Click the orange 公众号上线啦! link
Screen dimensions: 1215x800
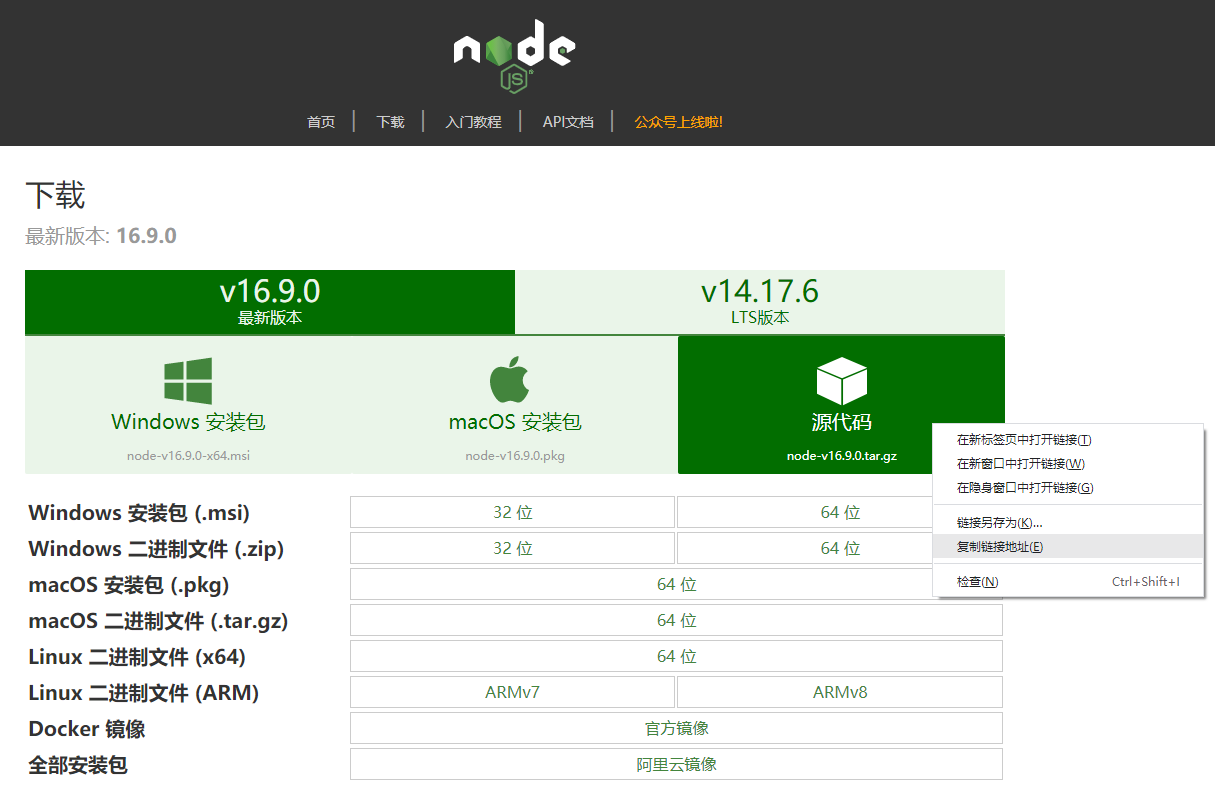(678, 122)
